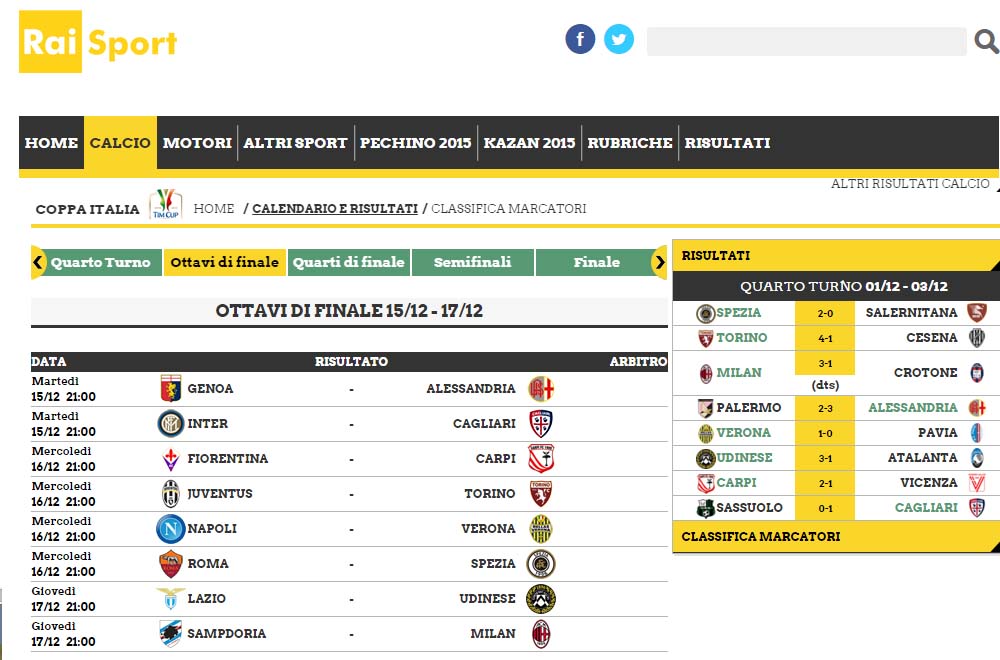Open Altri Risultati Calcio link
The width and height of the screenshot is (1000, 660).
coord(910,184)
